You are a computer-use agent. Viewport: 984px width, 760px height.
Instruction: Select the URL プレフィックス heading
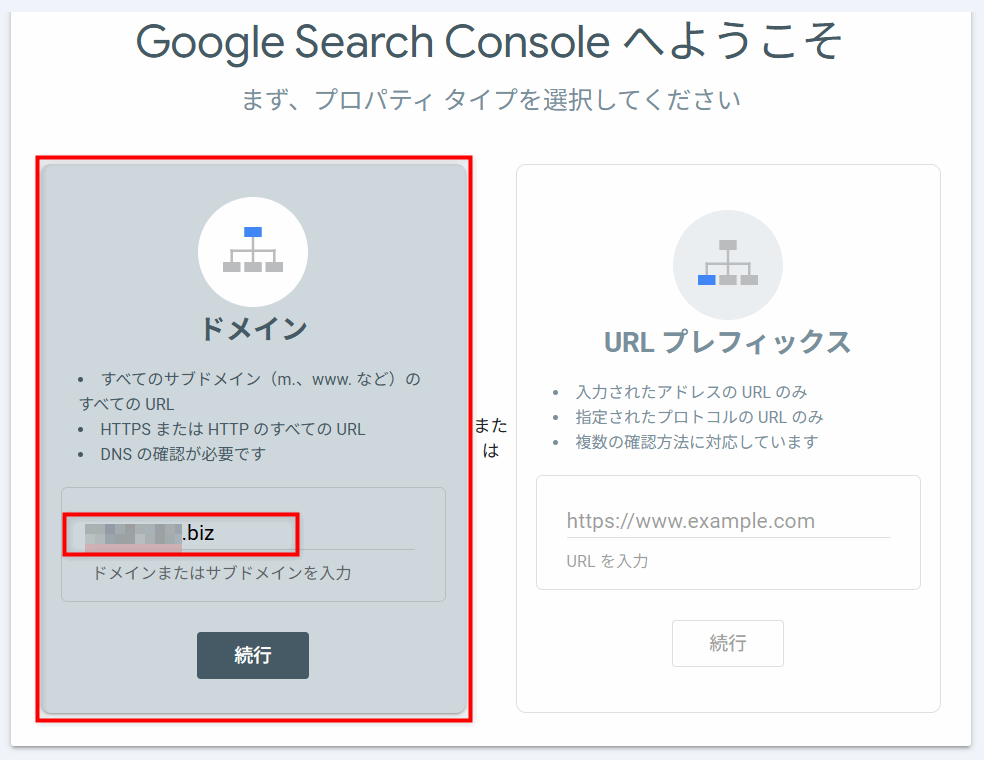(x=727, y=343)
